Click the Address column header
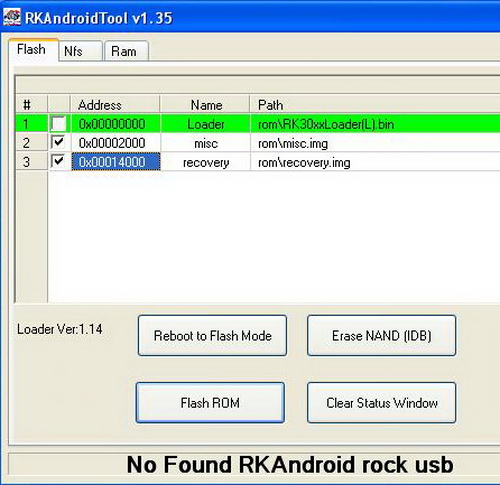 click(115, 105)
